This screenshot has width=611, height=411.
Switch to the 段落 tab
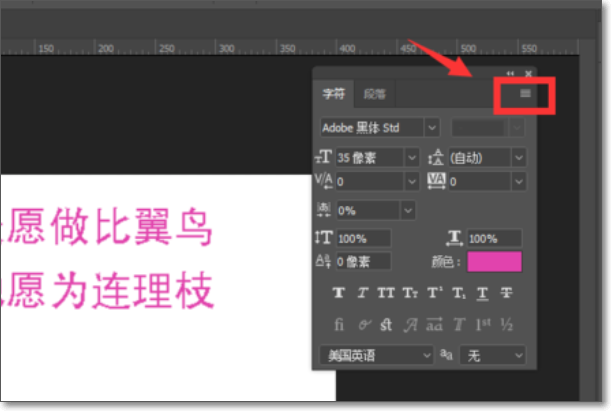[374, 94]
